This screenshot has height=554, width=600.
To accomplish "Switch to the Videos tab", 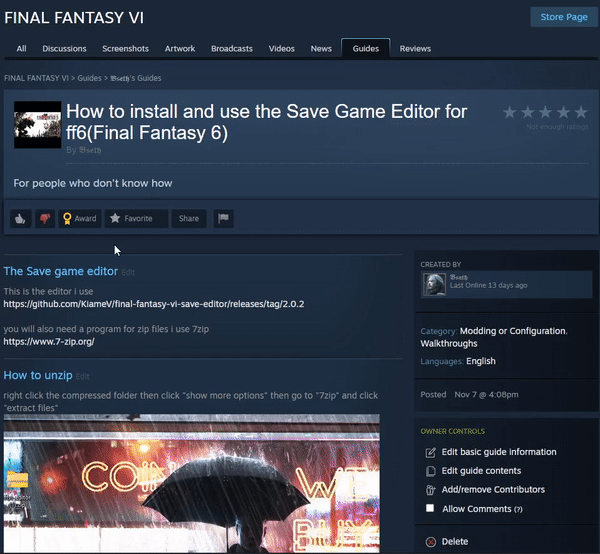I will (282, 49).
